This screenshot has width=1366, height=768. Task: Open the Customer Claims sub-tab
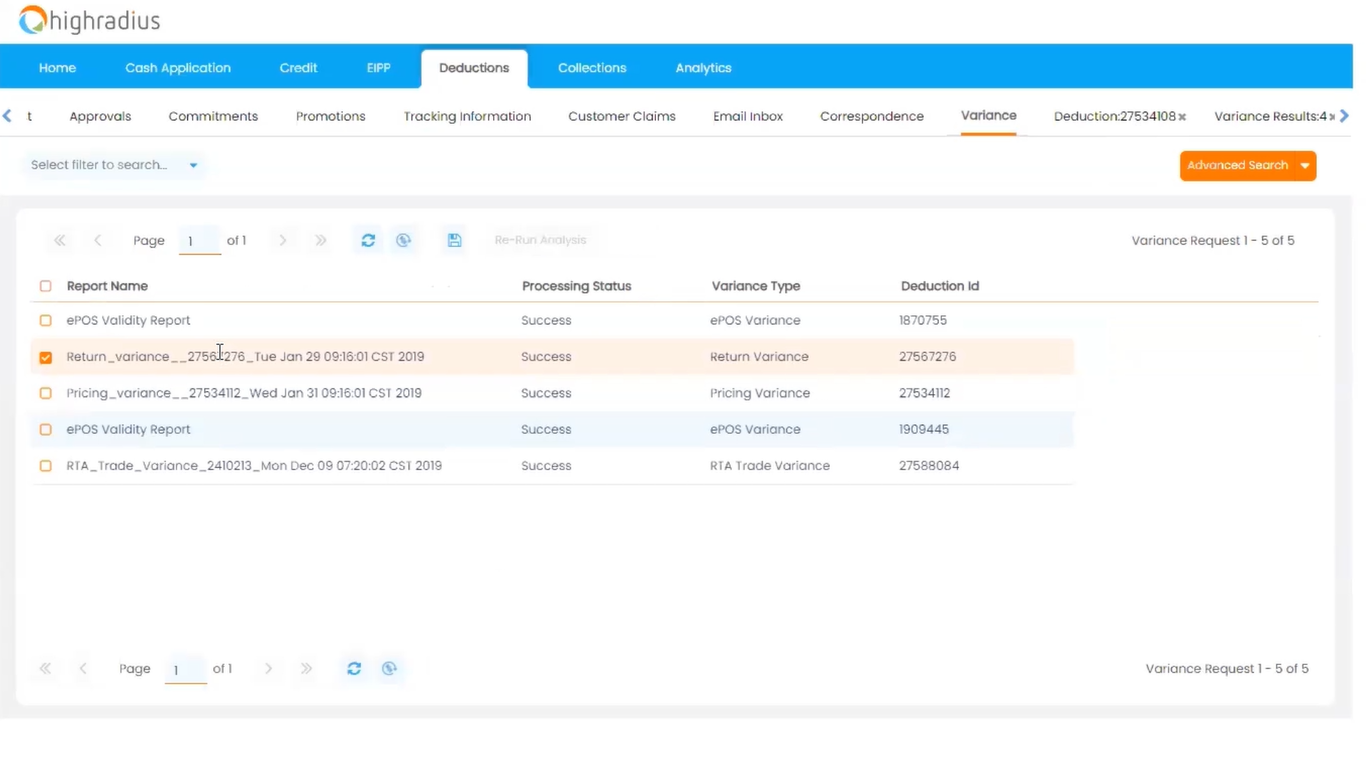click(622, 116)
